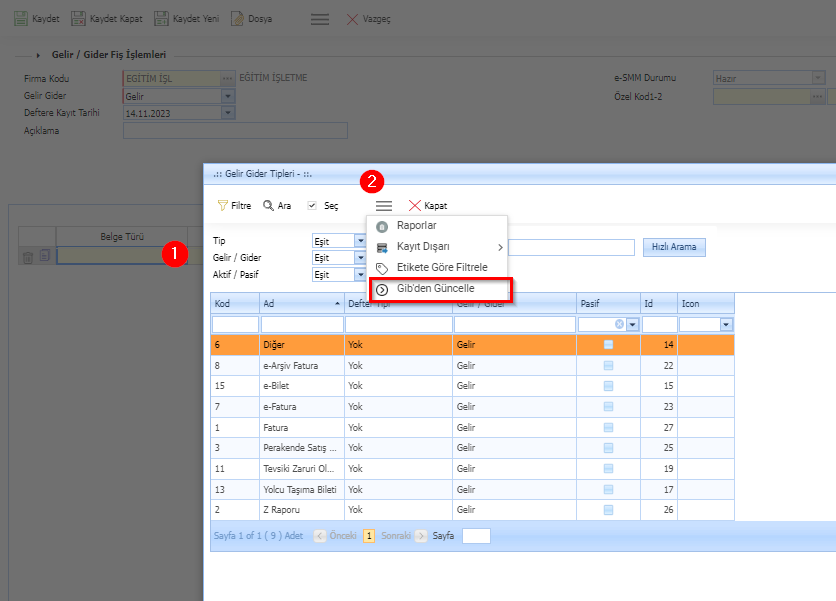This screenshot has height=601, width=836.
Task: Click Ad column filter field
Action: (x=302, y=324)
